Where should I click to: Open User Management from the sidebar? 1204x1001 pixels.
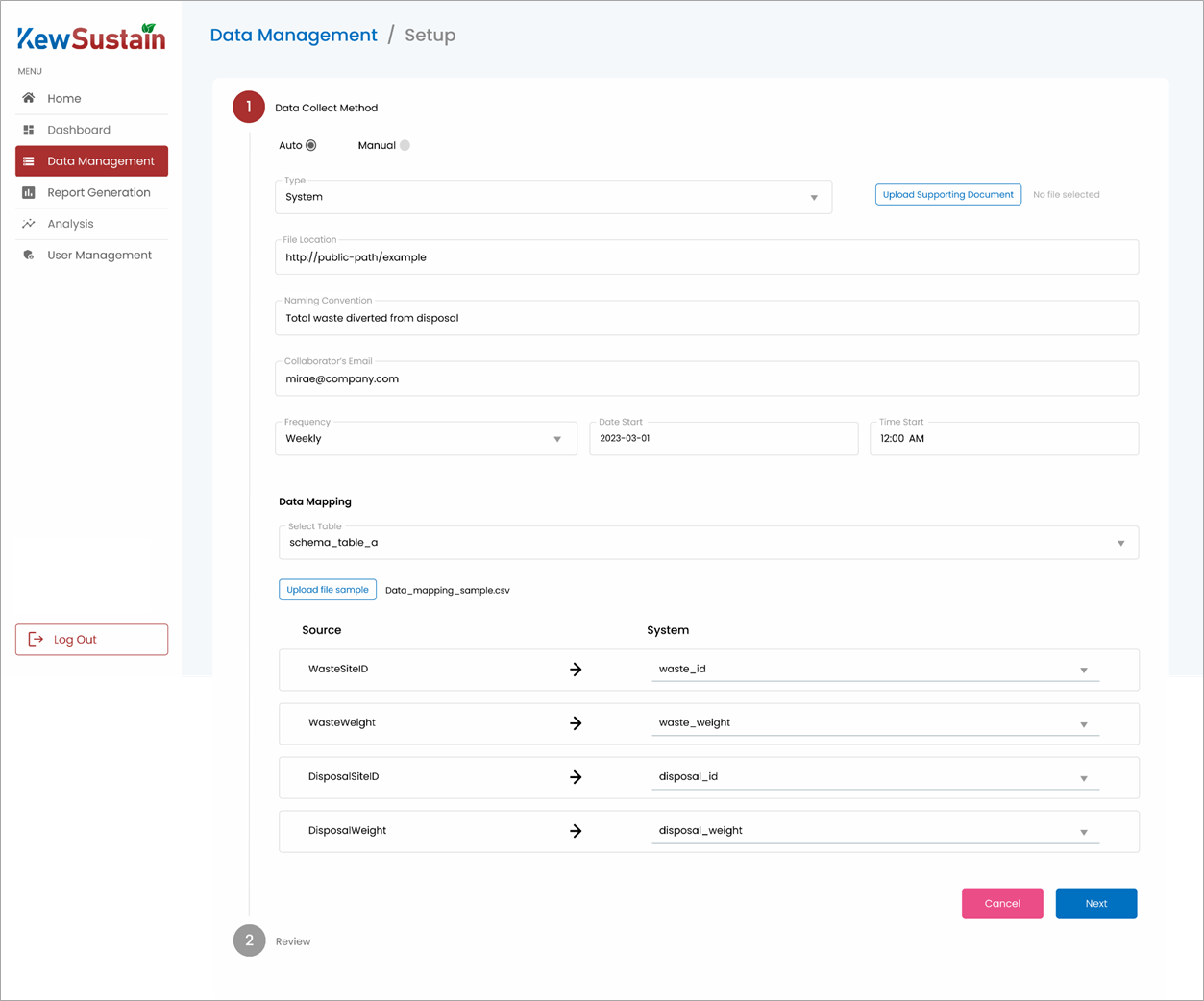point(91,256)
